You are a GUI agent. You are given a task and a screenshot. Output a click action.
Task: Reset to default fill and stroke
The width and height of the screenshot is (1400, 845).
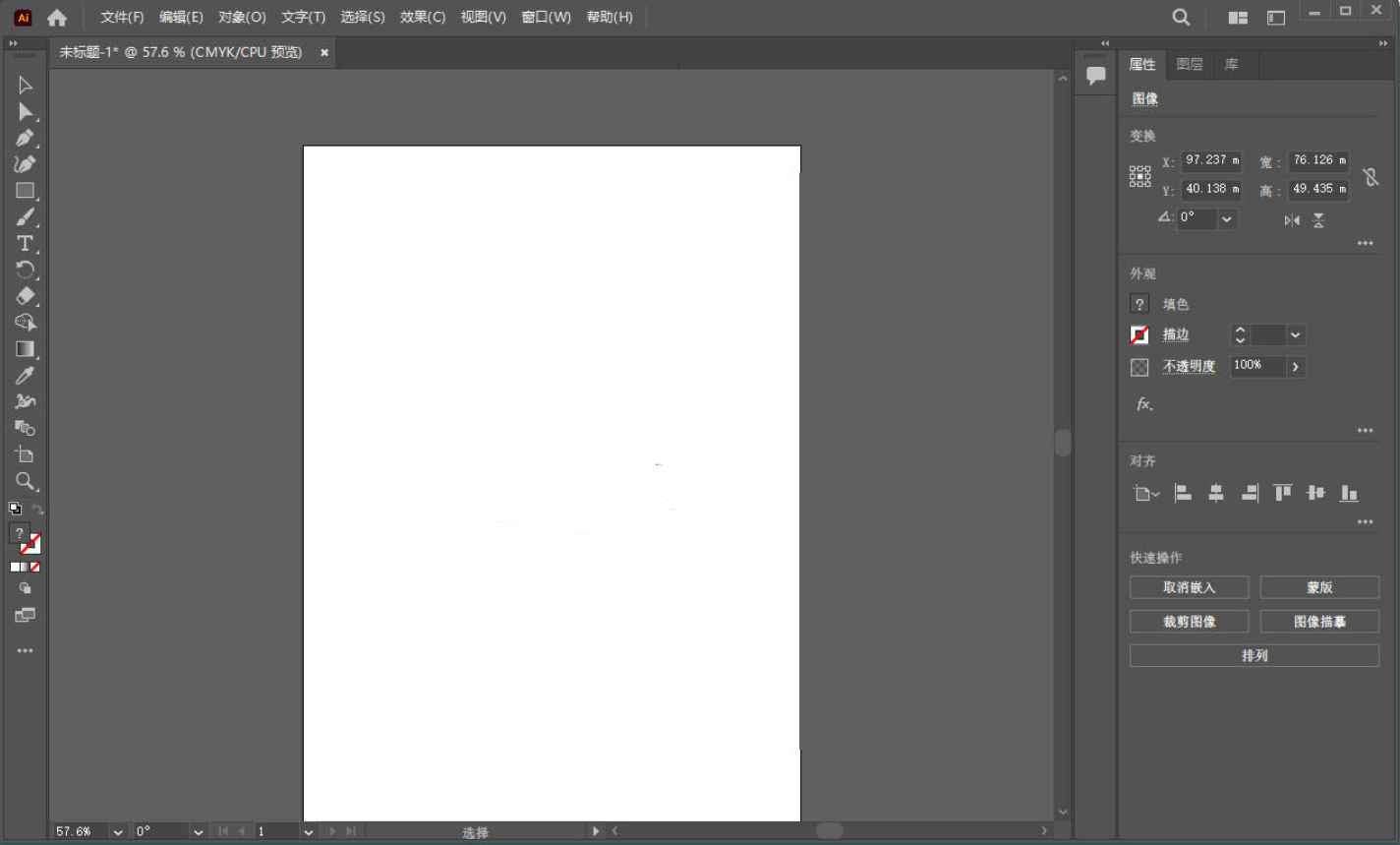tap(15, 509)
